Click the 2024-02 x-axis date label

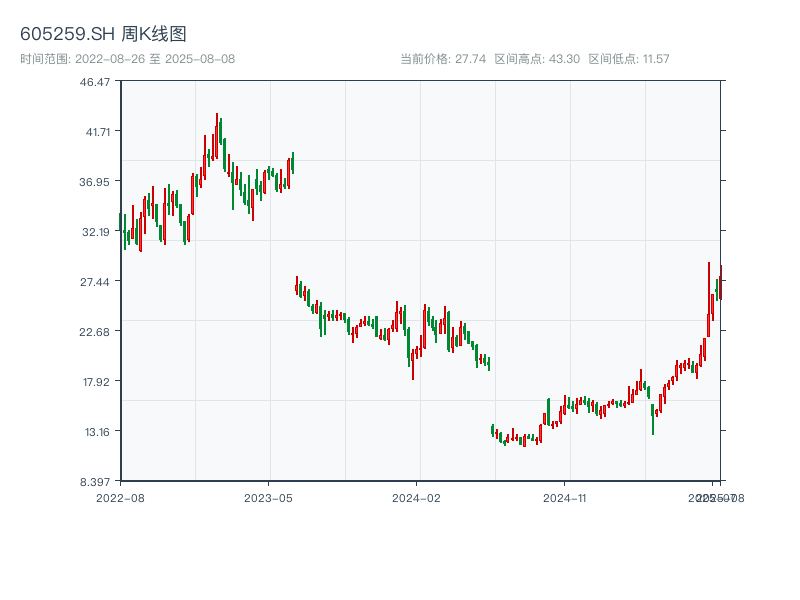click(x=417, y=497)
